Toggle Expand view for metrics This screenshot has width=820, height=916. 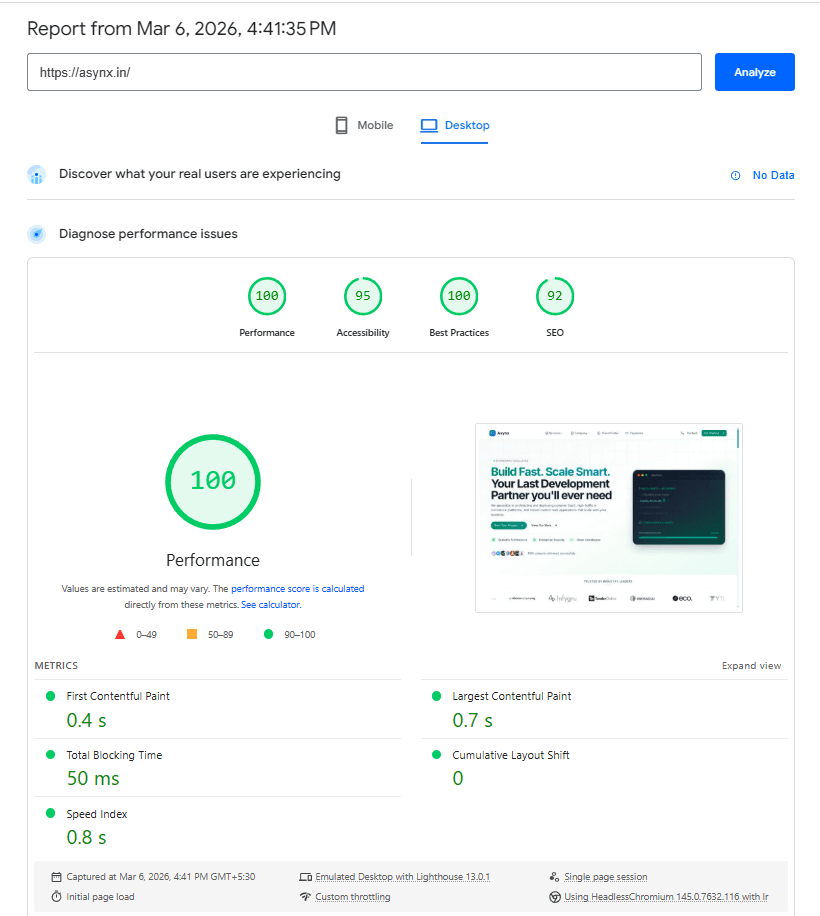751,665
